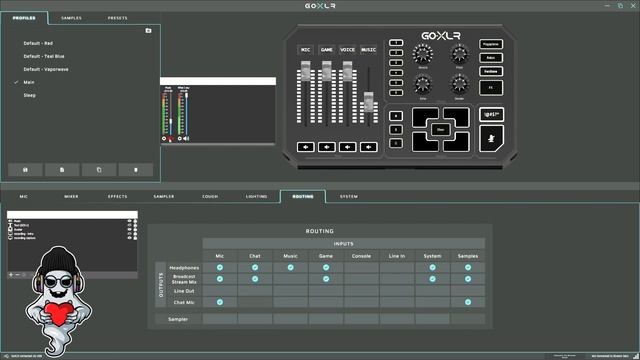Select sampler bank C button
The image size is (640, 360).
click(x=396, y=143)
